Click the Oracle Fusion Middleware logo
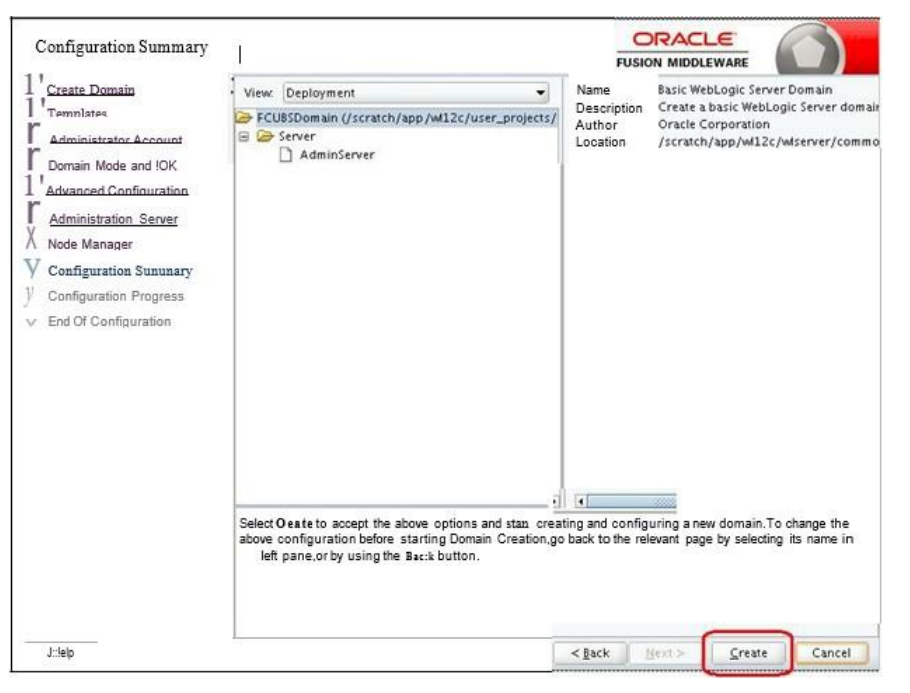Image resolution: width=910 pixels, height=693 pixels. point(682,49)
